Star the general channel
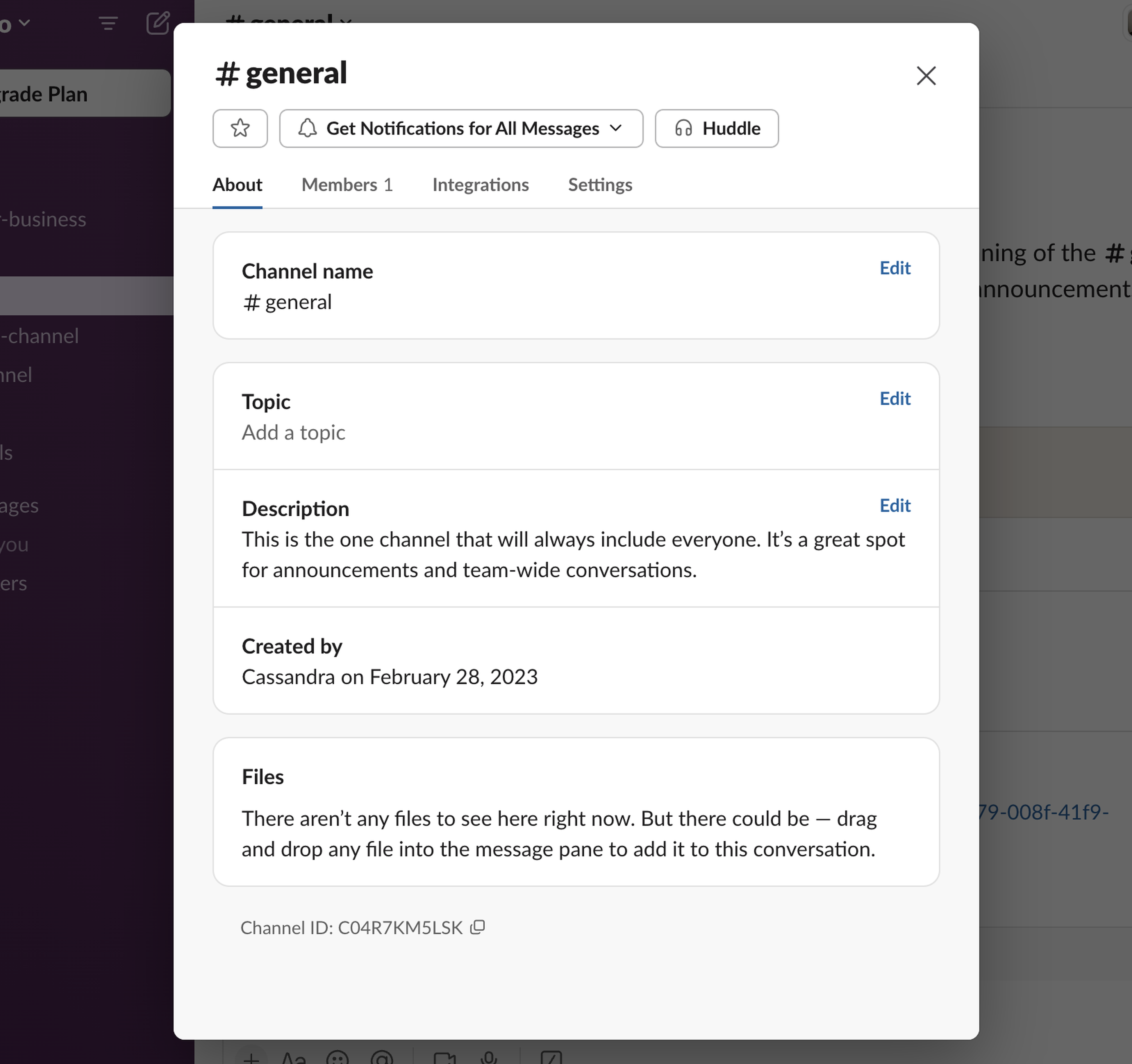The image size is (1132, 1064). [x=240, y=128]
